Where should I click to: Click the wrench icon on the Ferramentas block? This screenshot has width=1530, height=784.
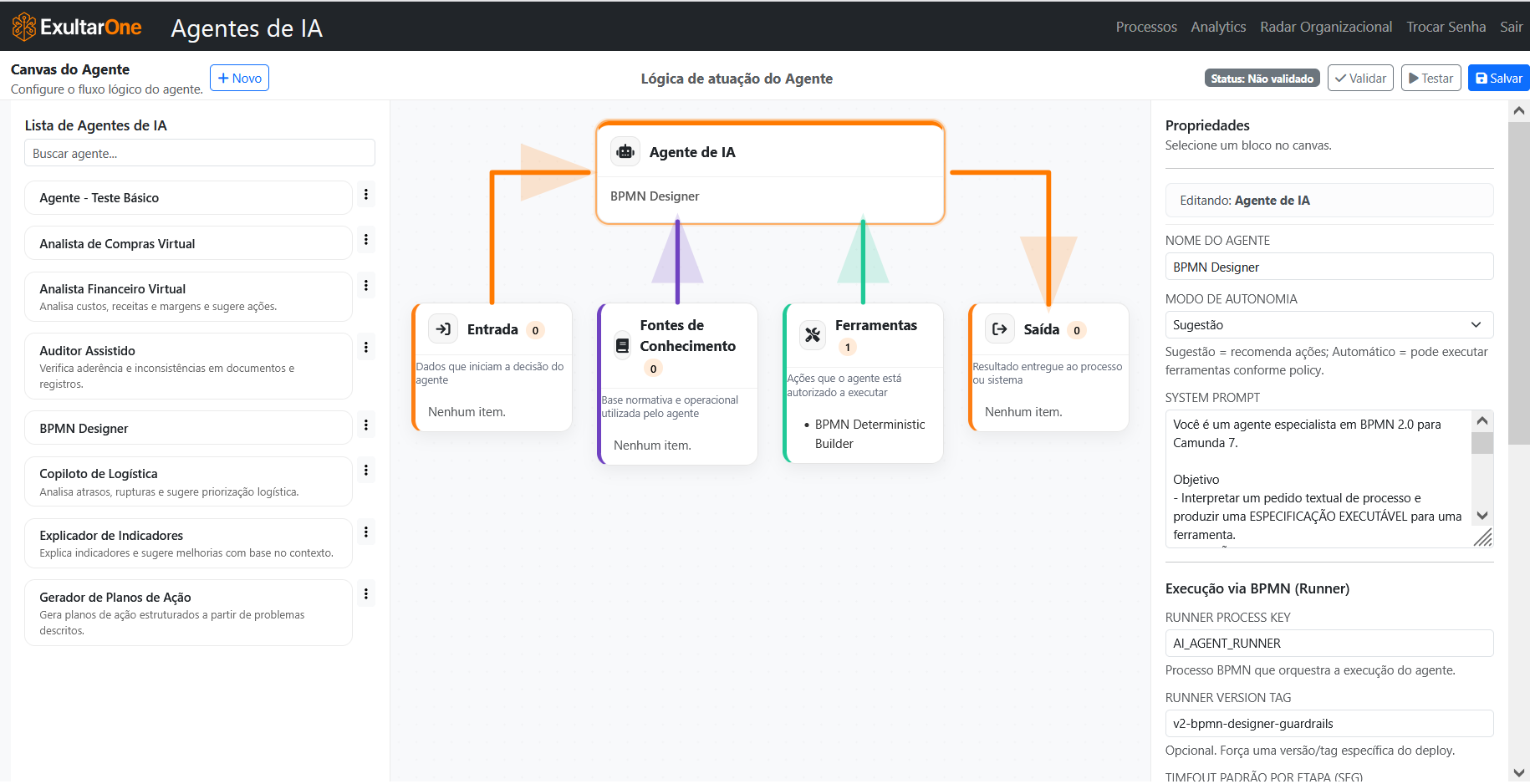point(812,334)
